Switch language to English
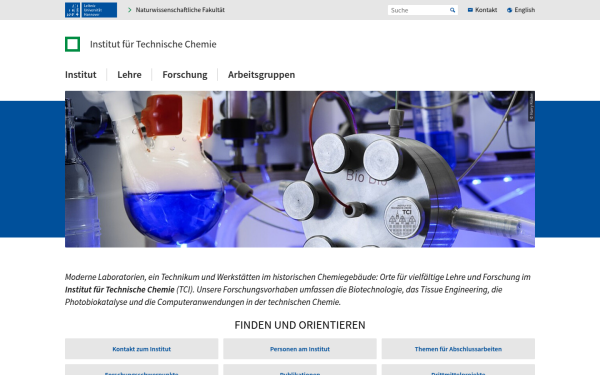The width and height of the screenshot is (600, 375). point(524,10)
